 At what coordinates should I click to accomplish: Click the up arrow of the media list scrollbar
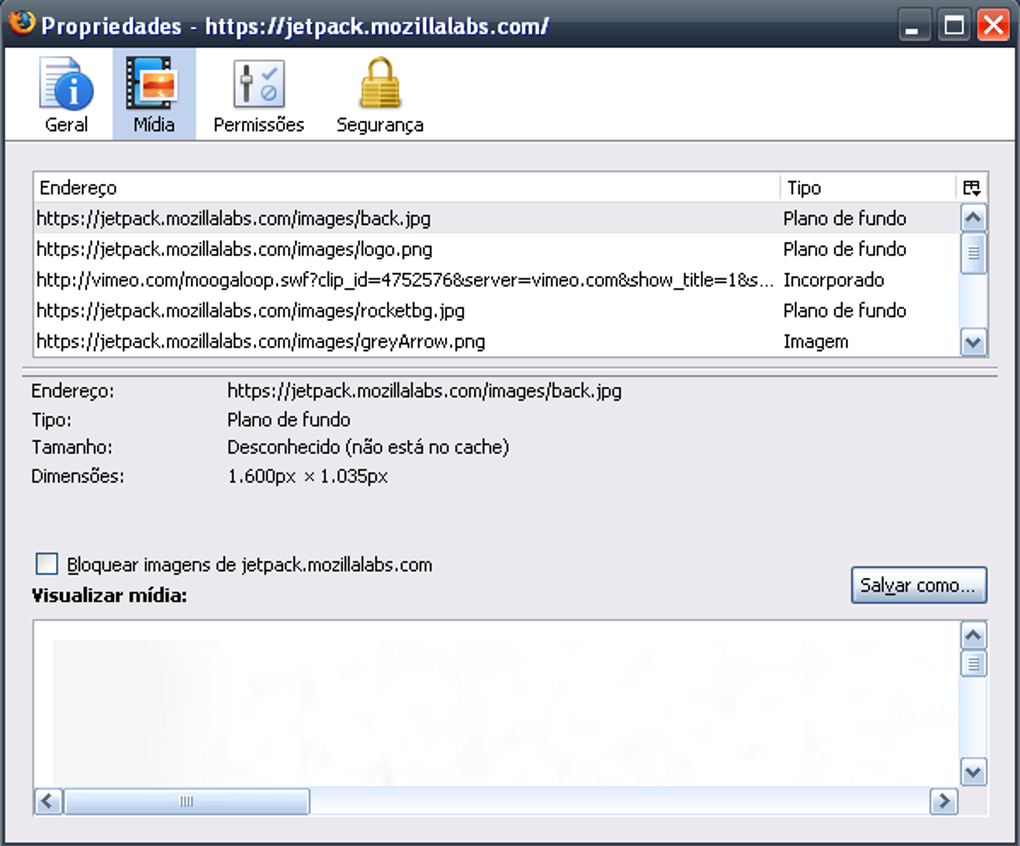[x=971, y=216]
